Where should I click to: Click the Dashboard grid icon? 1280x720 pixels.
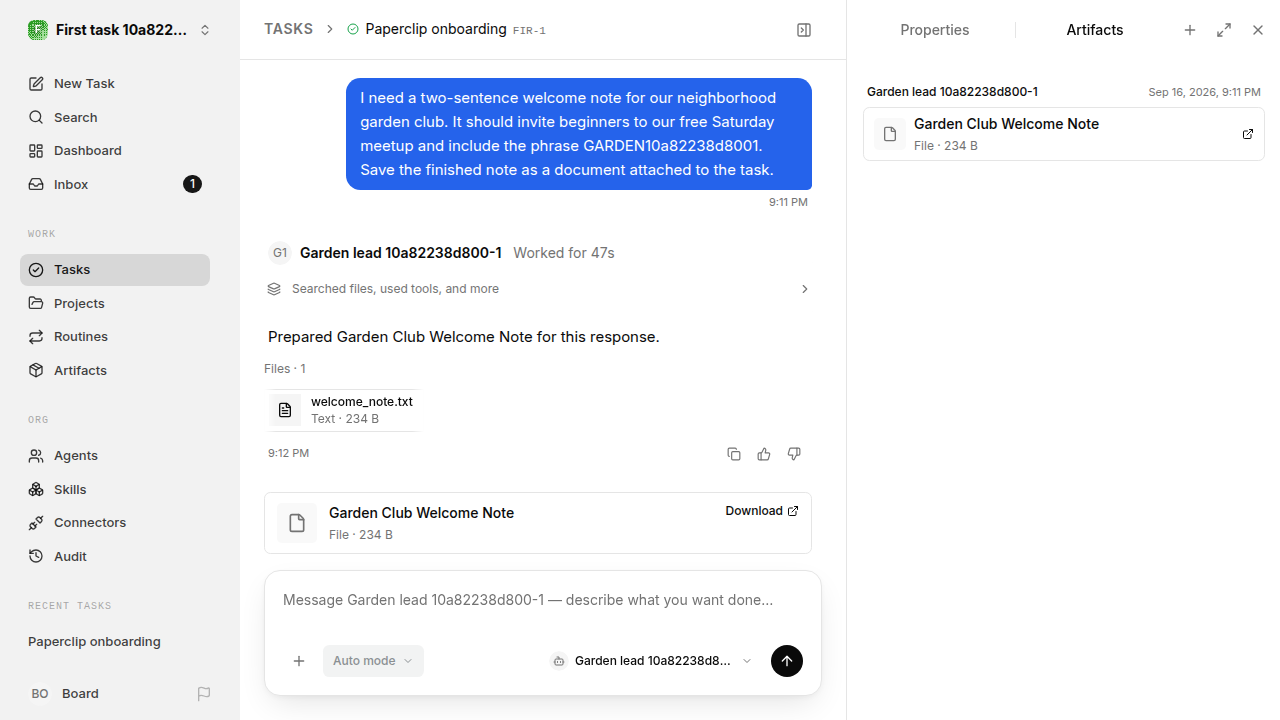(x=36, y=151)
